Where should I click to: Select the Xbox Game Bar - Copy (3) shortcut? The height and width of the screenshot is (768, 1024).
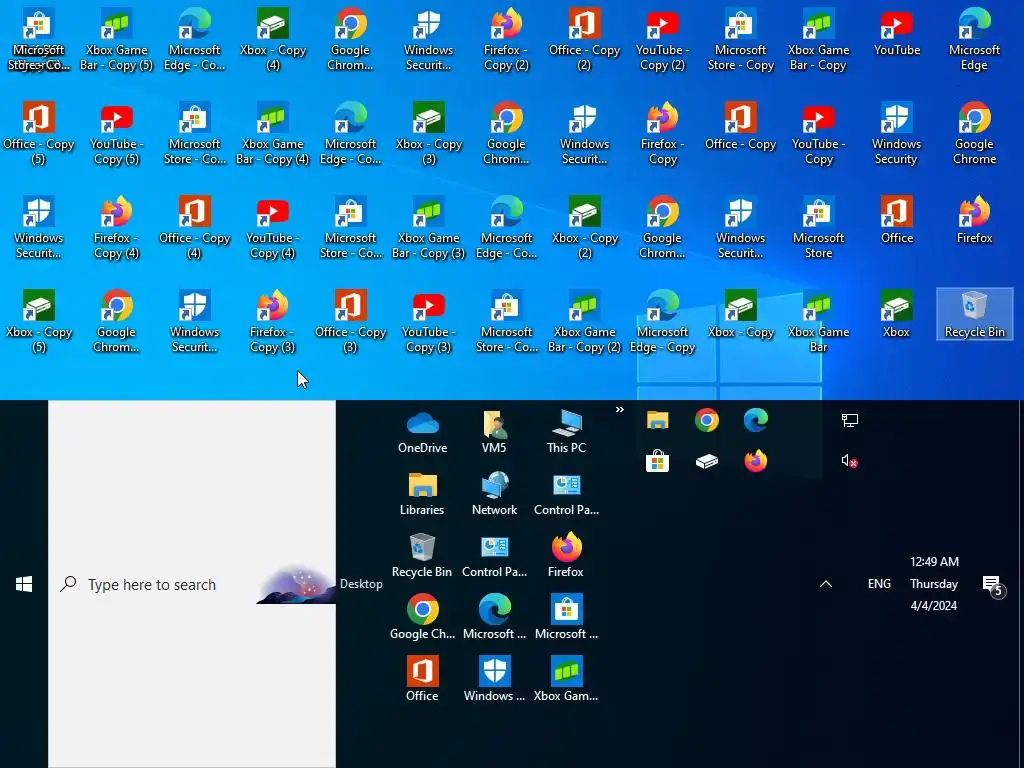(x=428, y=229)
